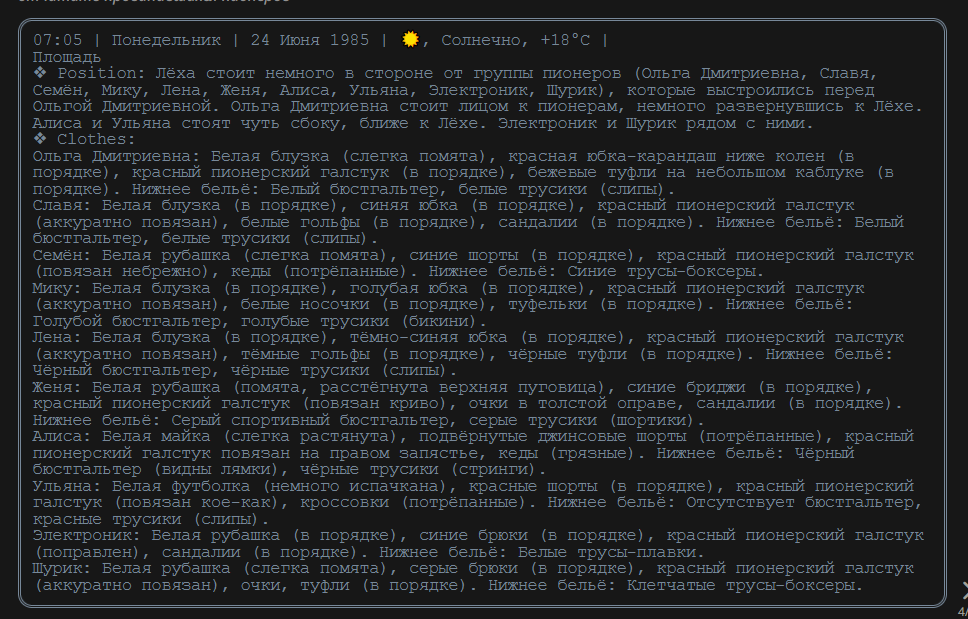Image resolution: width=968 pixels, height=619 pixels.
Task: Click the time value "07:05"
Action: point(57,40)
